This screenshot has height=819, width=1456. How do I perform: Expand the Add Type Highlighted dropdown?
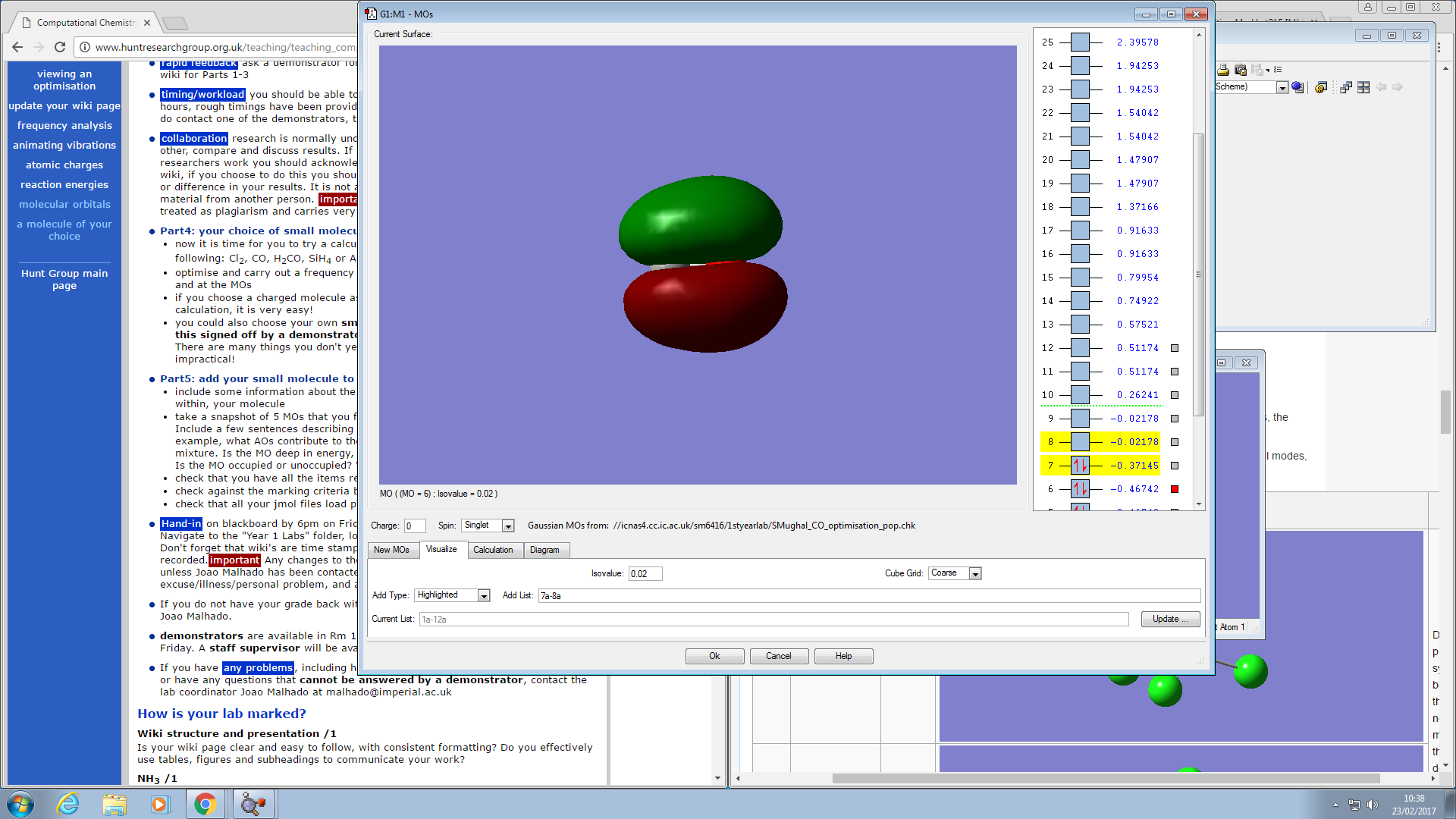(483, 596)
